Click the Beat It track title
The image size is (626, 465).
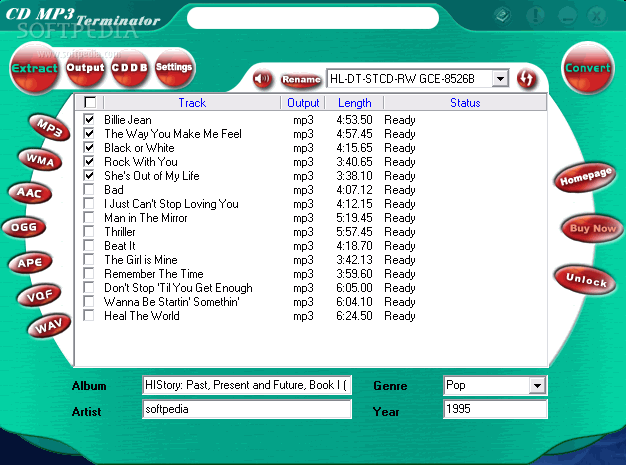click(x=120, y=245)
